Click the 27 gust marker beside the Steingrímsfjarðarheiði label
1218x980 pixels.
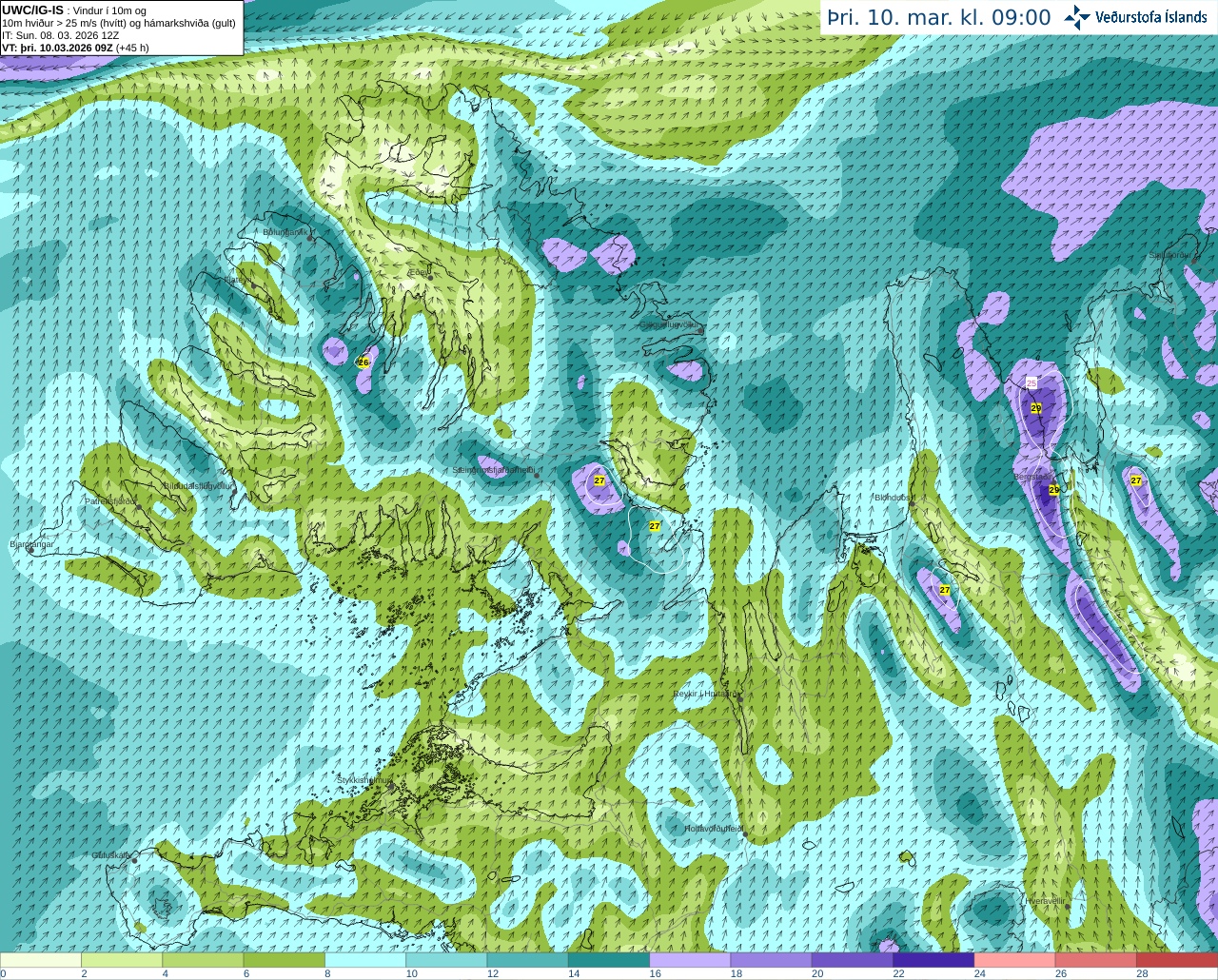click(x=599, y=480)
